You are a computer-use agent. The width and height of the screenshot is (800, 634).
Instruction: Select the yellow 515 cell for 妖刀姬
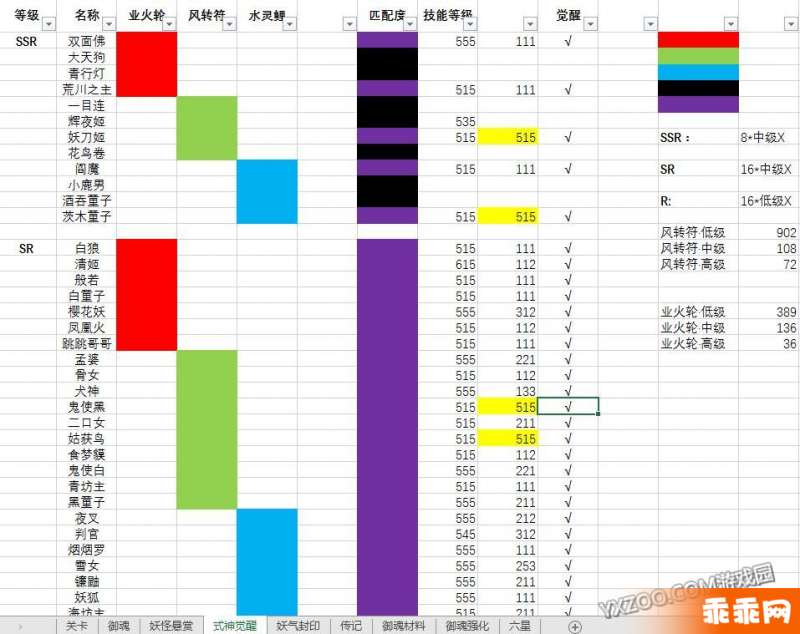point(508,137)
